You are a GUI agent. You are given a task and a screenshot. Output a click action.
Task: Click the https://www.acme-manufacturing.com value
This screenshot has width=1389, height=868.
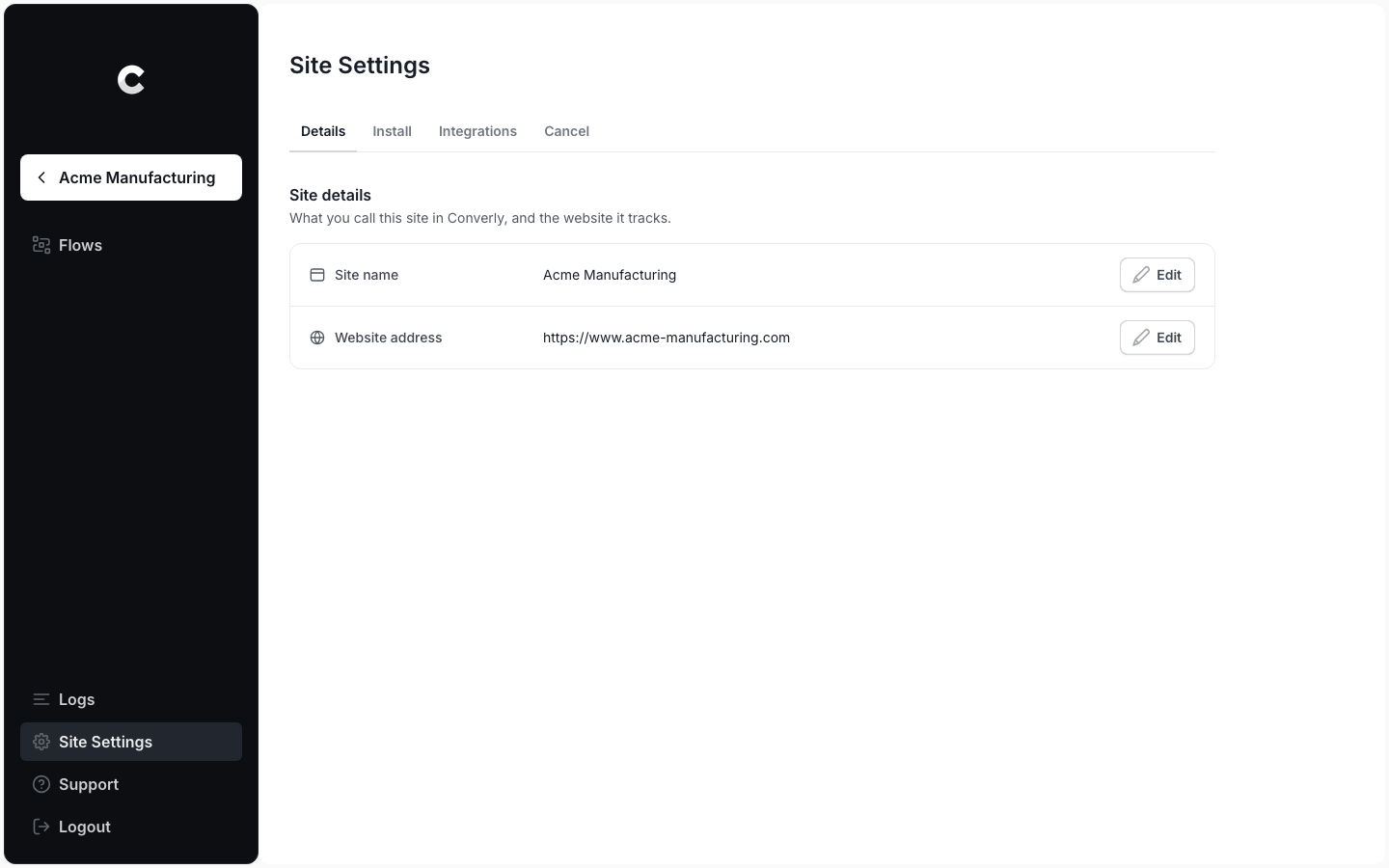[667, 338]
